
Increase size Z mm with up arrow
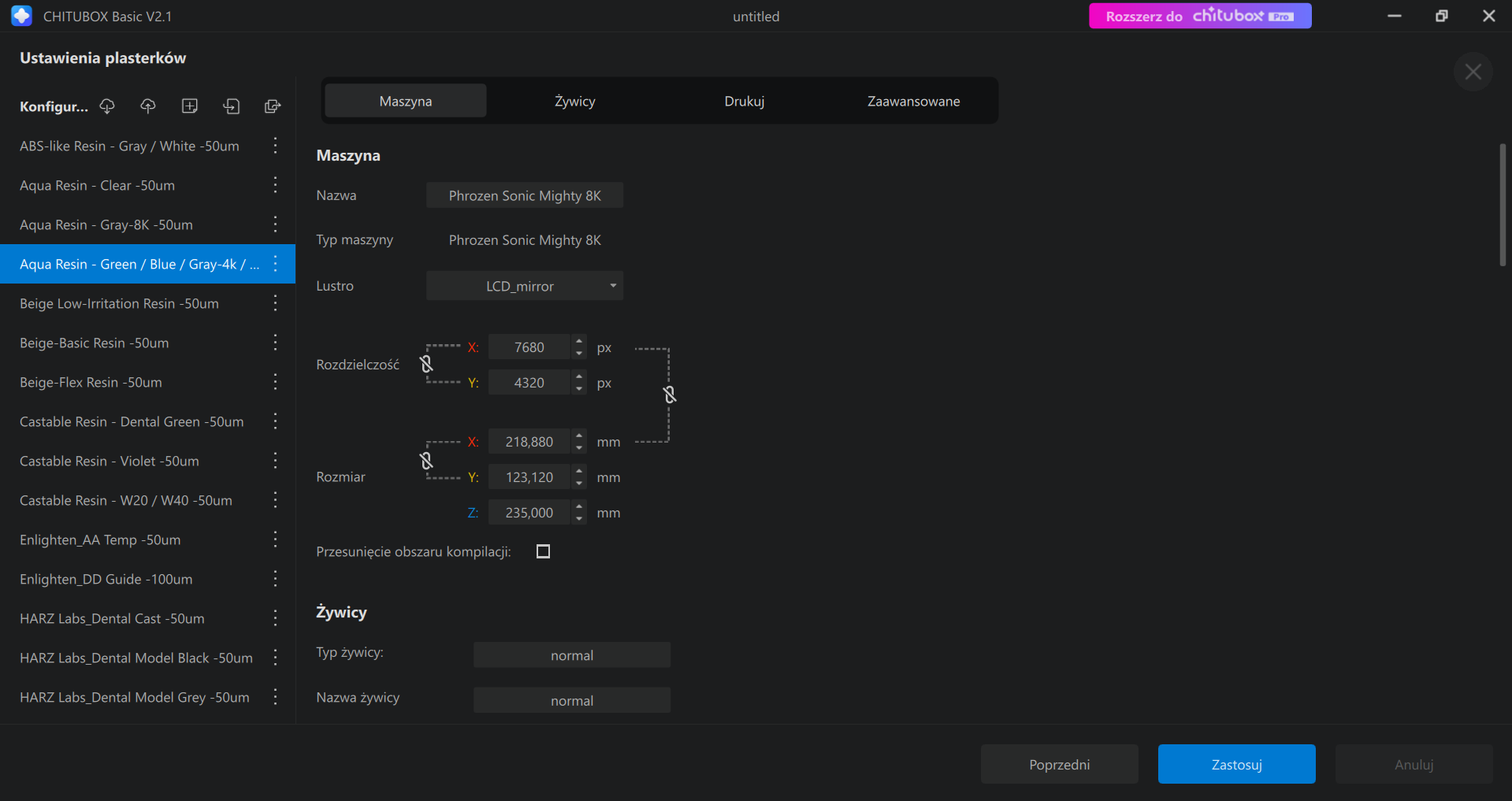pyautogui.click(x=579, y=506)
